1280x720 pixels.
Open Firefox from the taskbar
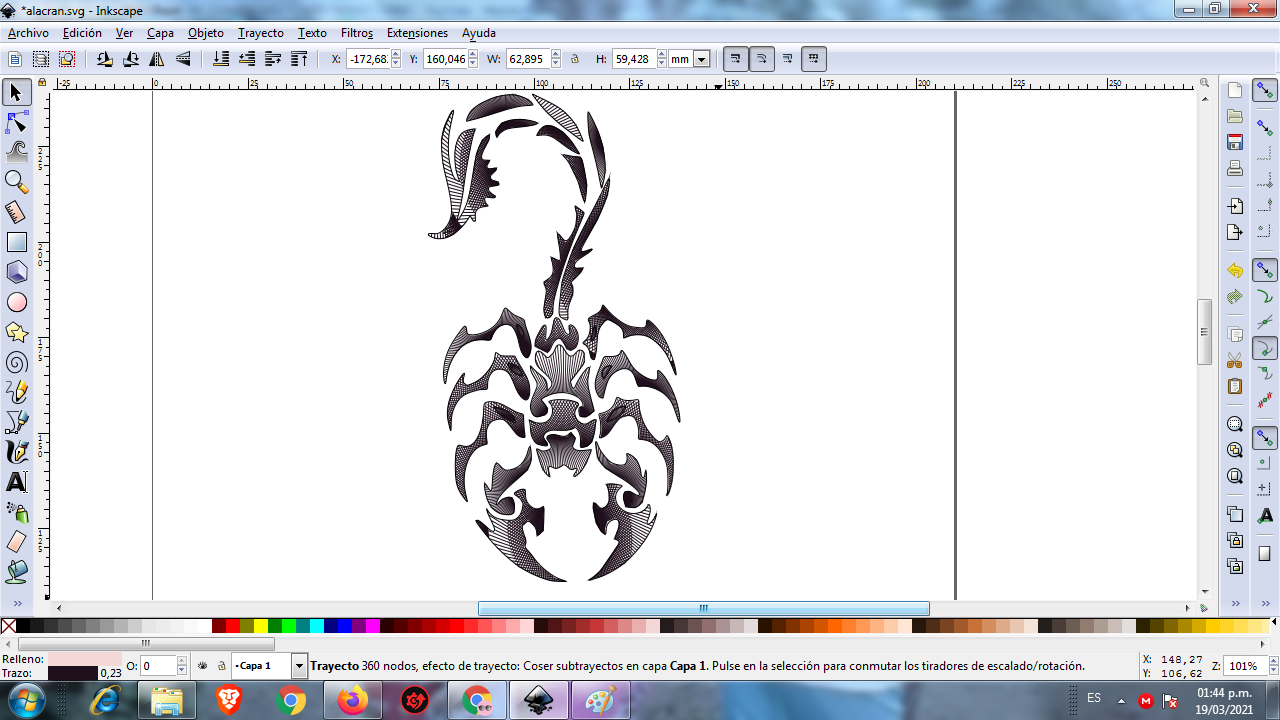coord(352,700)
